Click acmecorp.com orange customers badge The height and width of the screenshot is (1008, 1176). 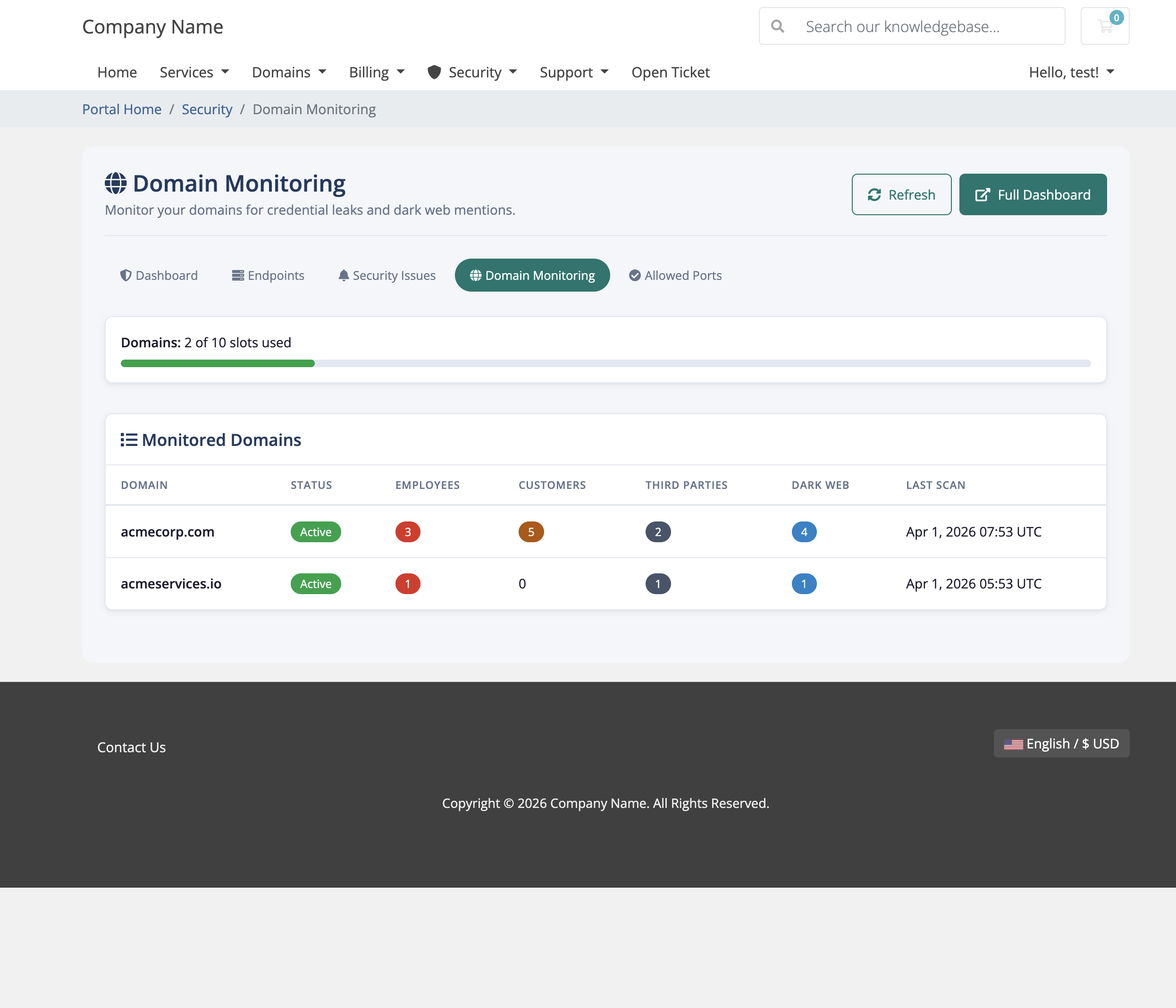[531, 532]
